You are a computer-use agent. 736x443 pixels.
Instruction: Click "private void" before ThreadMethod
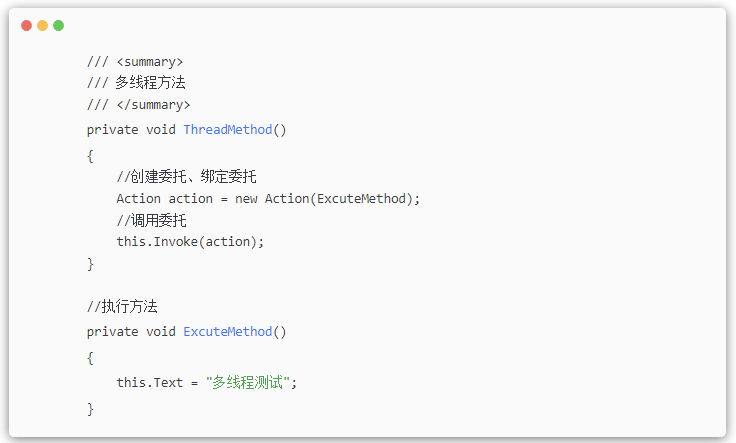click(x=131, y=130)
